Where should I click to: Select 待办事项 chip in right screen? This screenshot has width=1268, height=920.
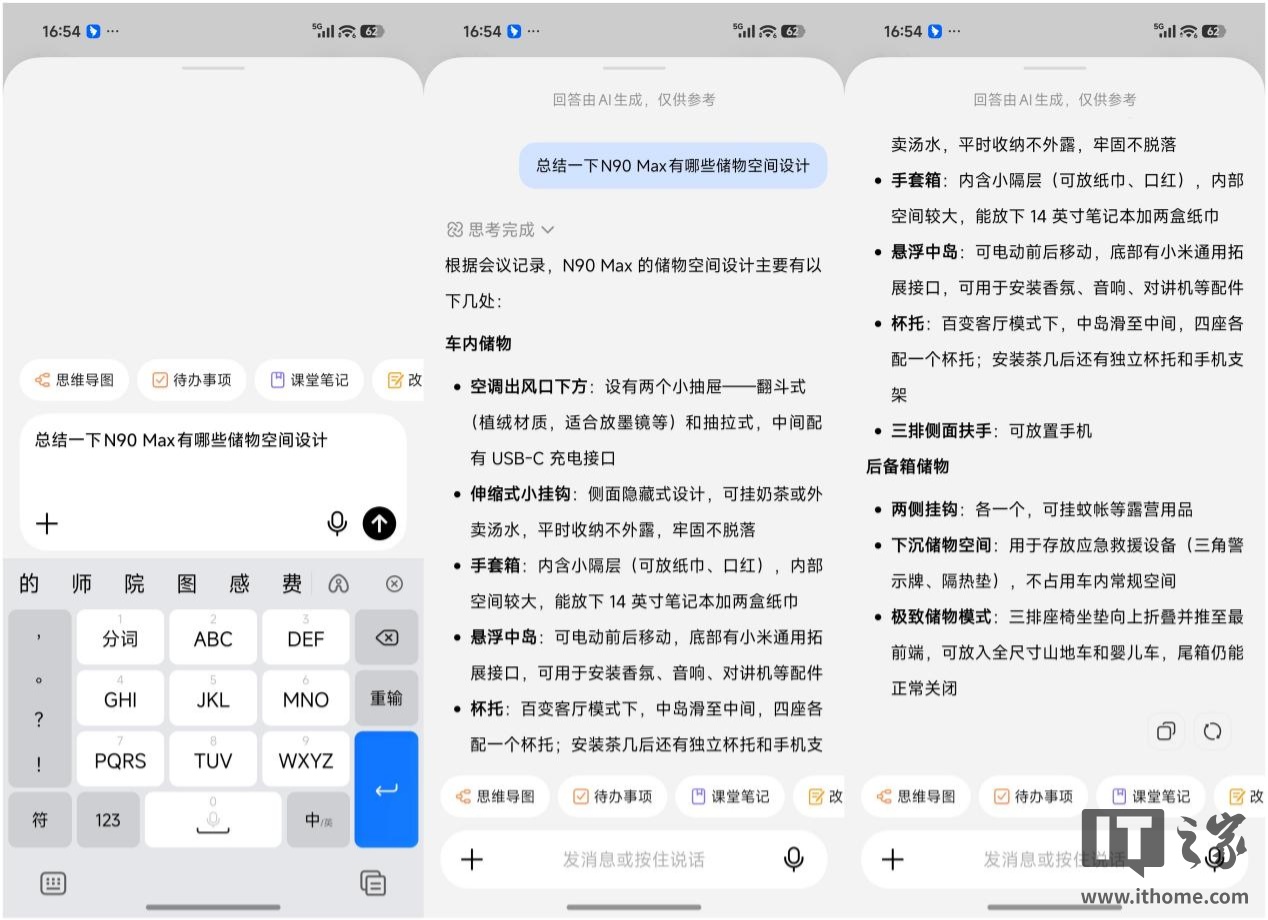click(x=1034, y=796)
